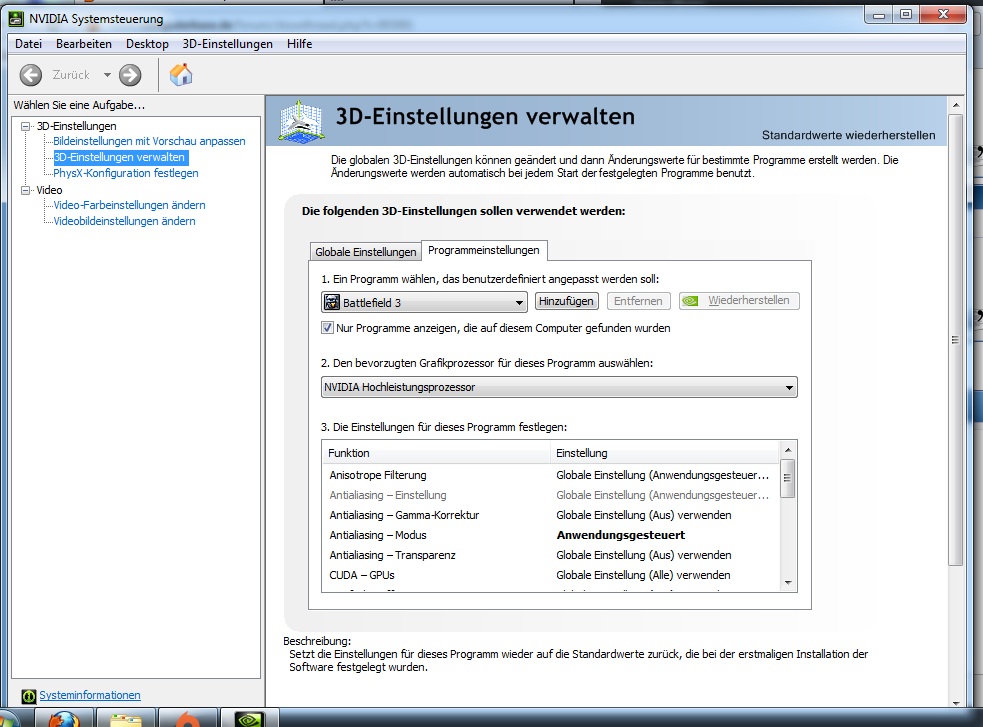Toggle 'Nur Programme anzeigen' checkbox
This screenshot has width=983, height=727.
pyautogui.click(x=327, y=327)
